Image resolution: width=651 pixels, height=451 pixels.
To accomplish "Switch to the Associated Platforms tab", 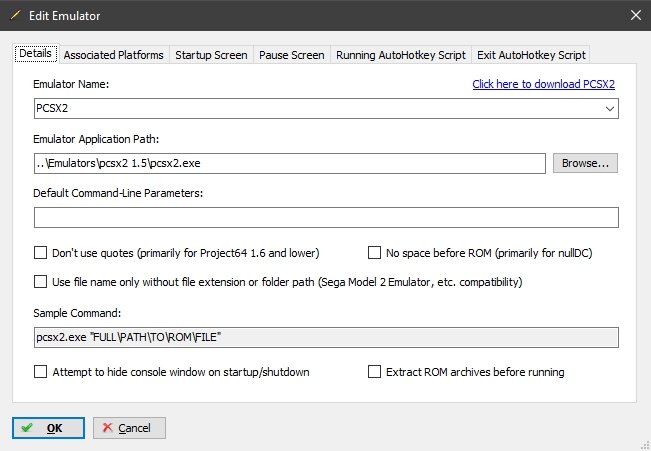I will 113,55.
